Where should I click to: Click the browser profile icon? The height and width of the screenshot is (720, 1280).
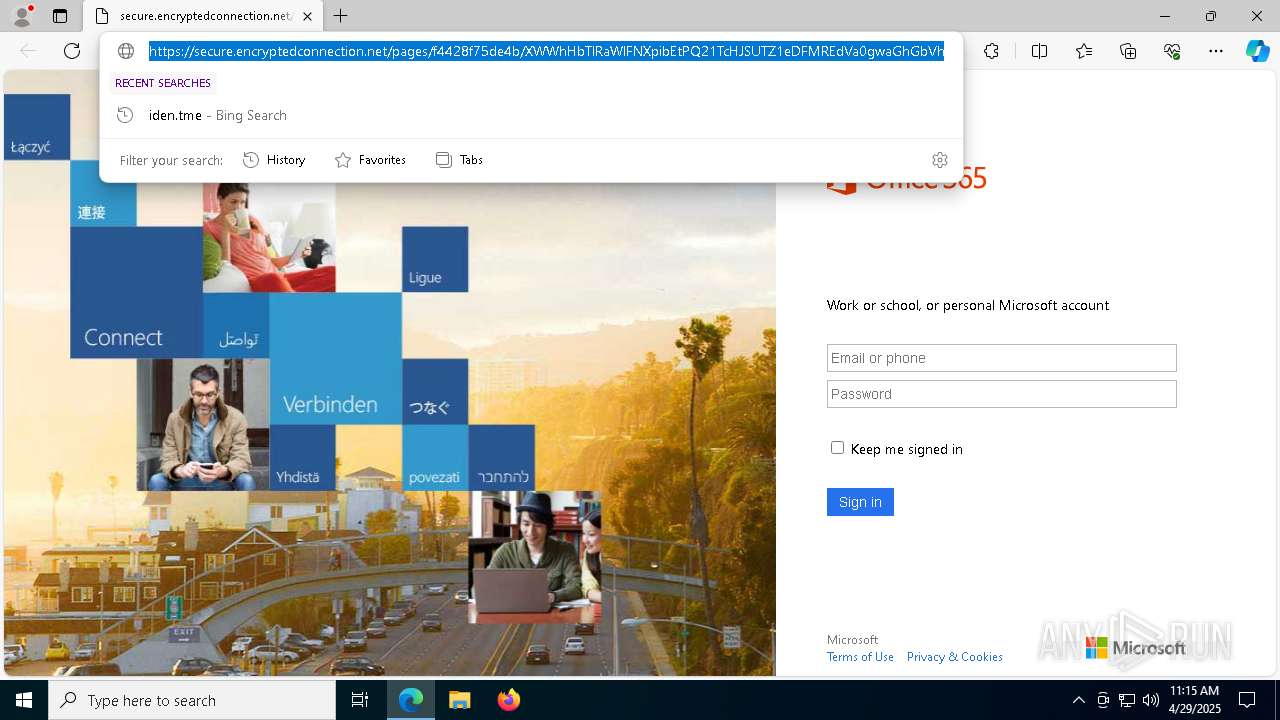(x=21, y=16)
